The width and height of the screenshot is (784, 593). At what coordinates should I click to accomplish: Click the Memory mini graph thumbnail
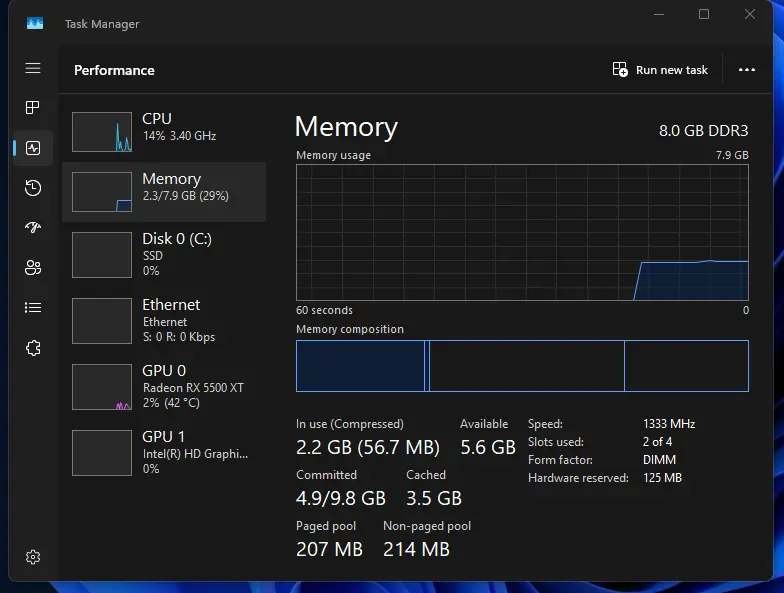point(102,192)
